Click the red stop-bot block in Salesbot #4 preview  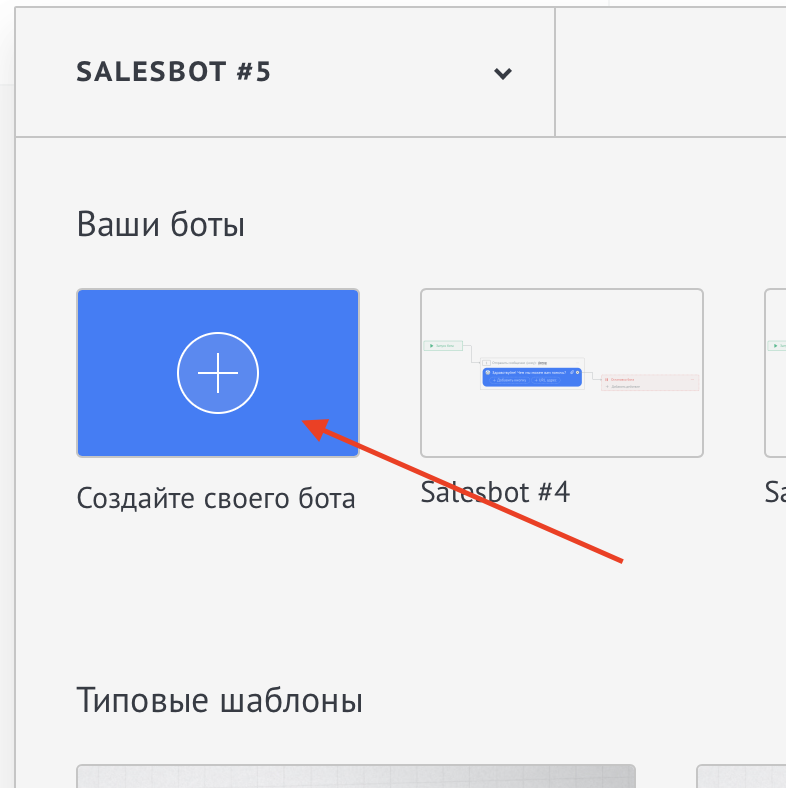(x=651, y=382)
